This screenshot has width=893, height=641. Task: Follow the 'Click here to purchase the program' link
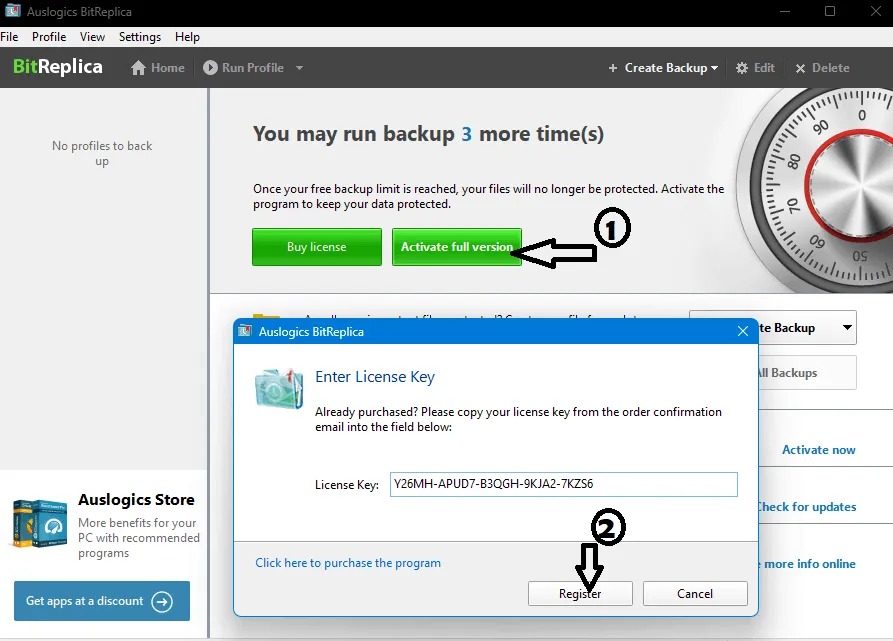click(348, 563)
